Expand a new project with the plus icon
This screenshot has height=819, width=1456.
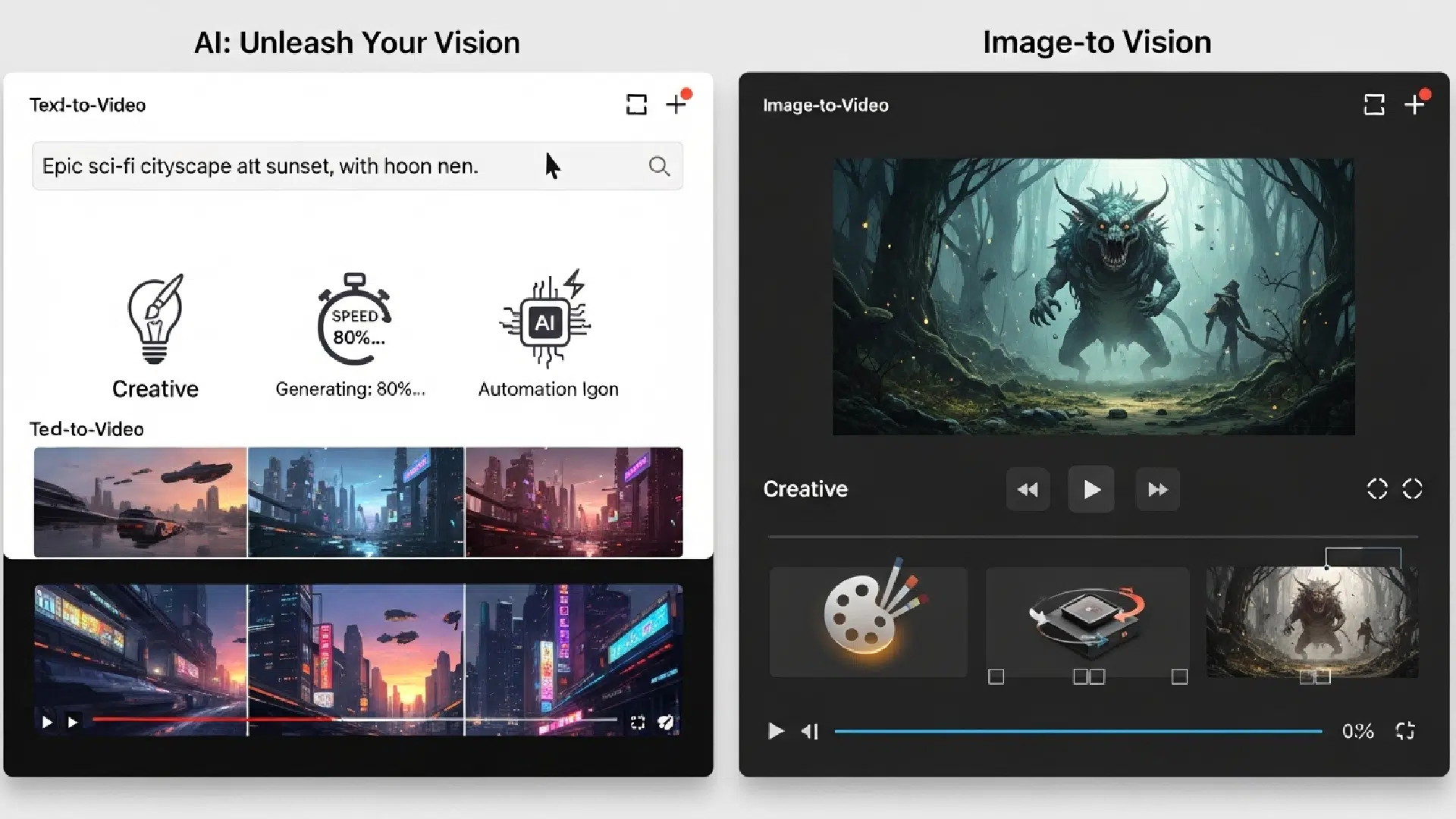click(x=676, y=105)
